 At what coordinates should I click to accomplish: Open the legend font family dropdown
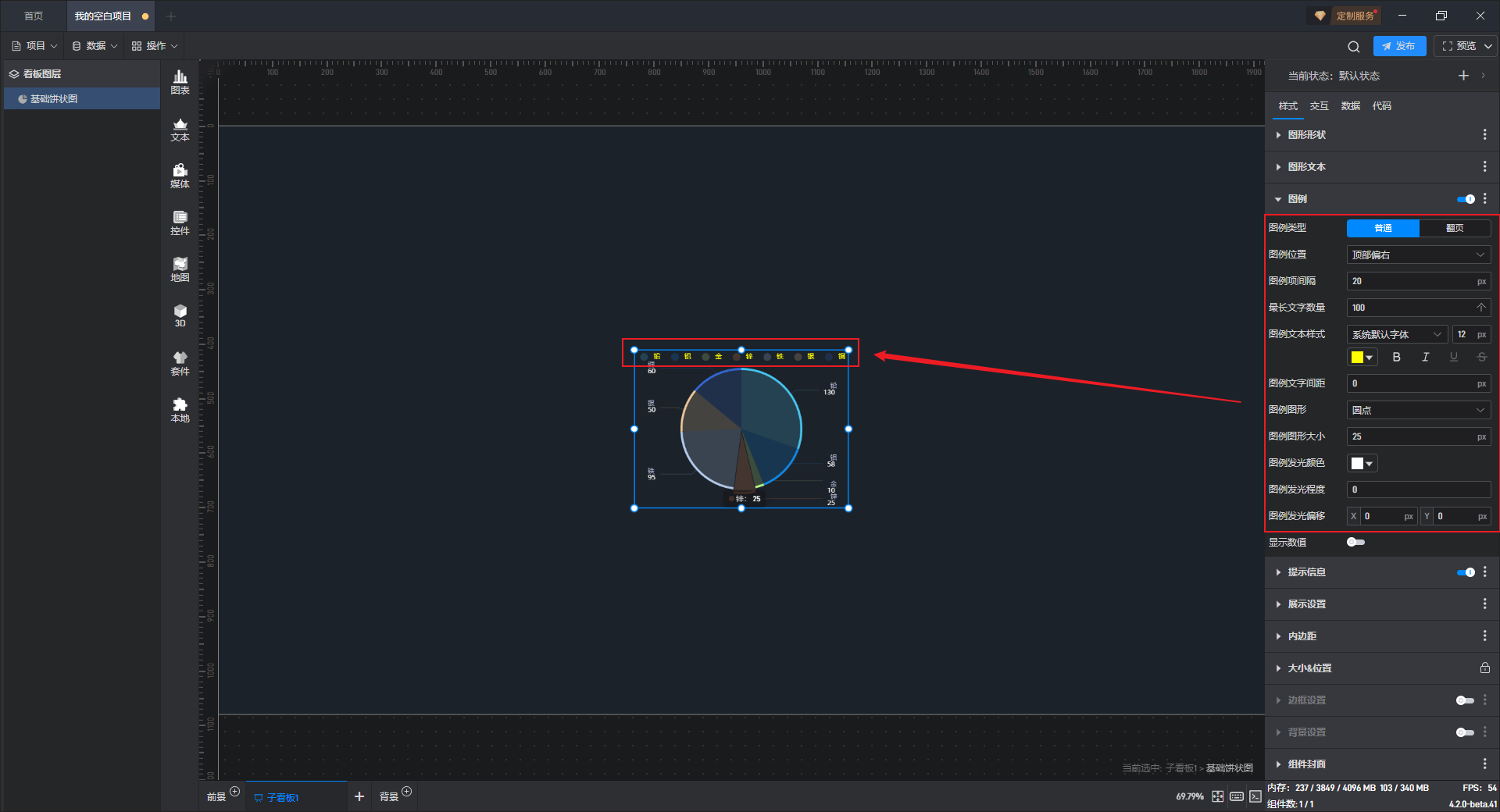[x=1397, y=334]
